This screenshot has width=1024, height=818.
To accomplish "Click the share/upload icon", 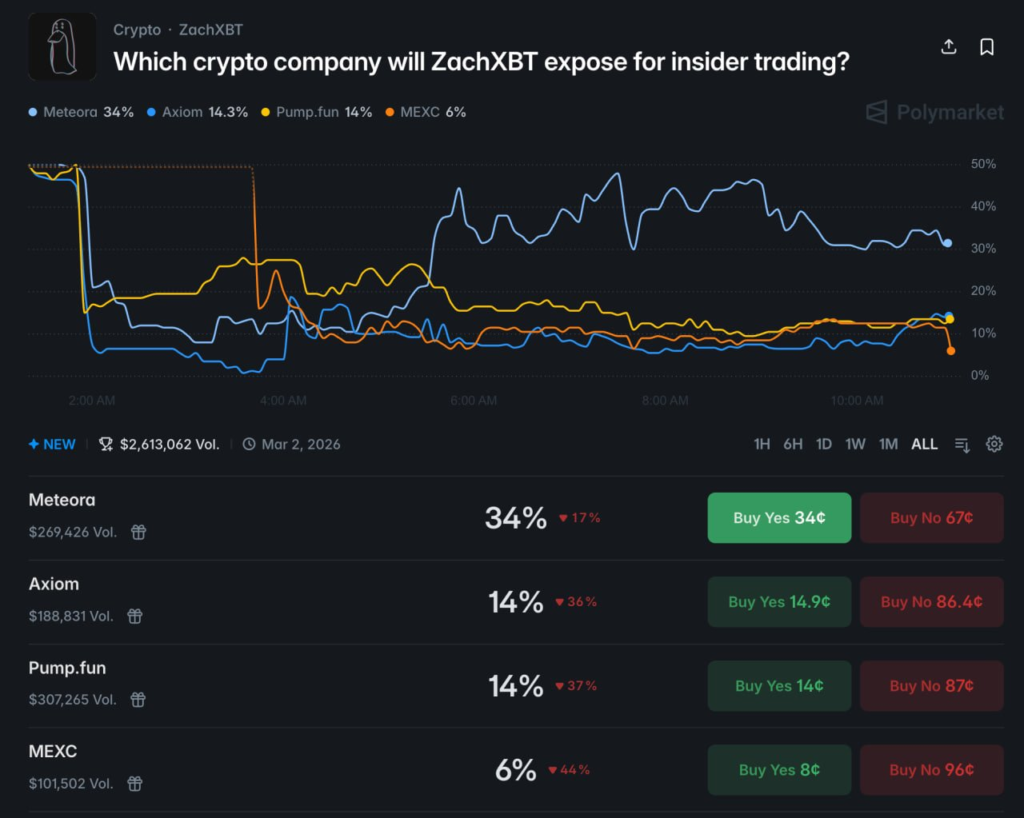I will (x=949, y=47).
